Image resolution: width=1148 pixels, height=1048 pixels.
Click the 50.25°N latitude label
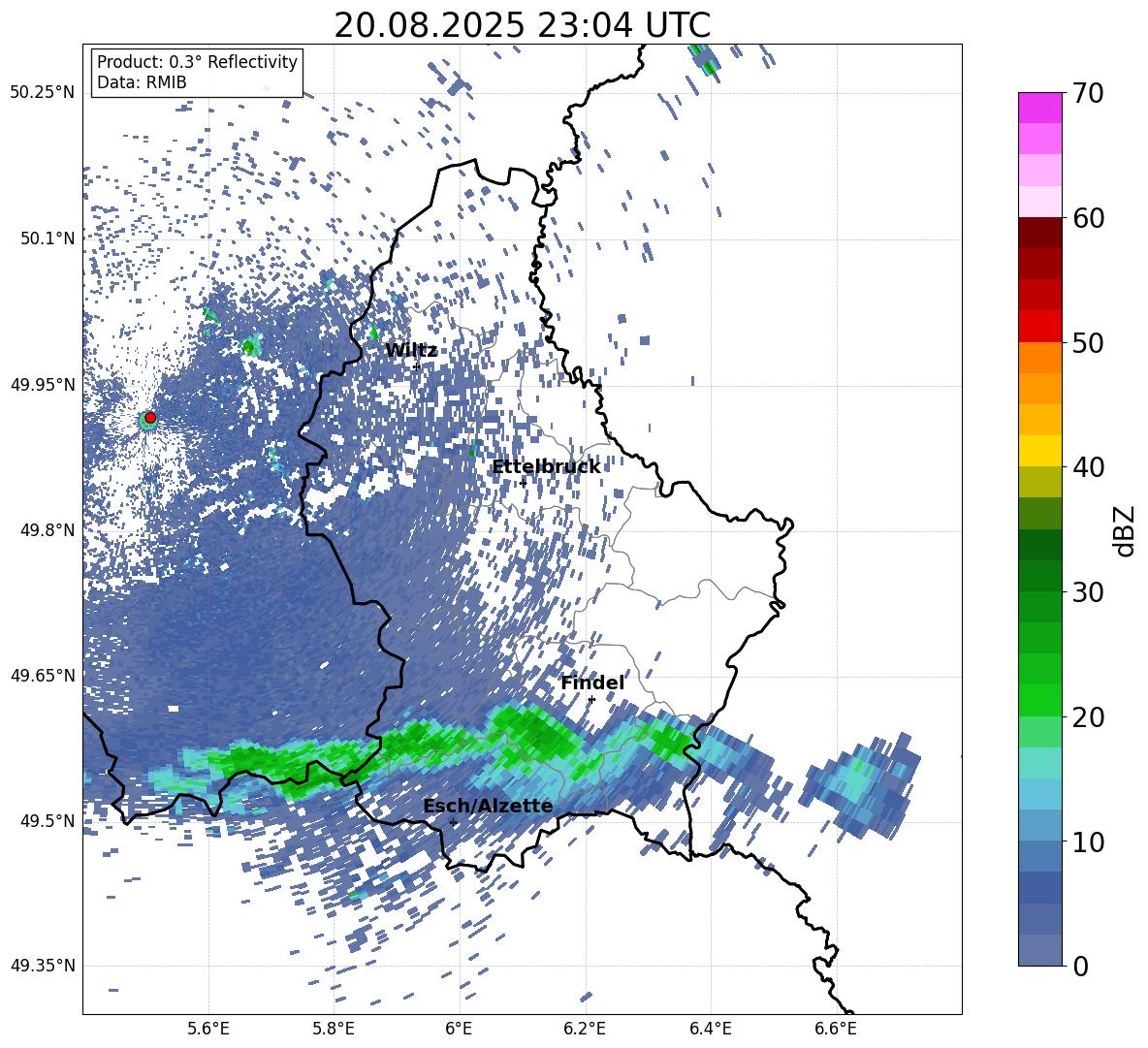[x=43, y=93]
